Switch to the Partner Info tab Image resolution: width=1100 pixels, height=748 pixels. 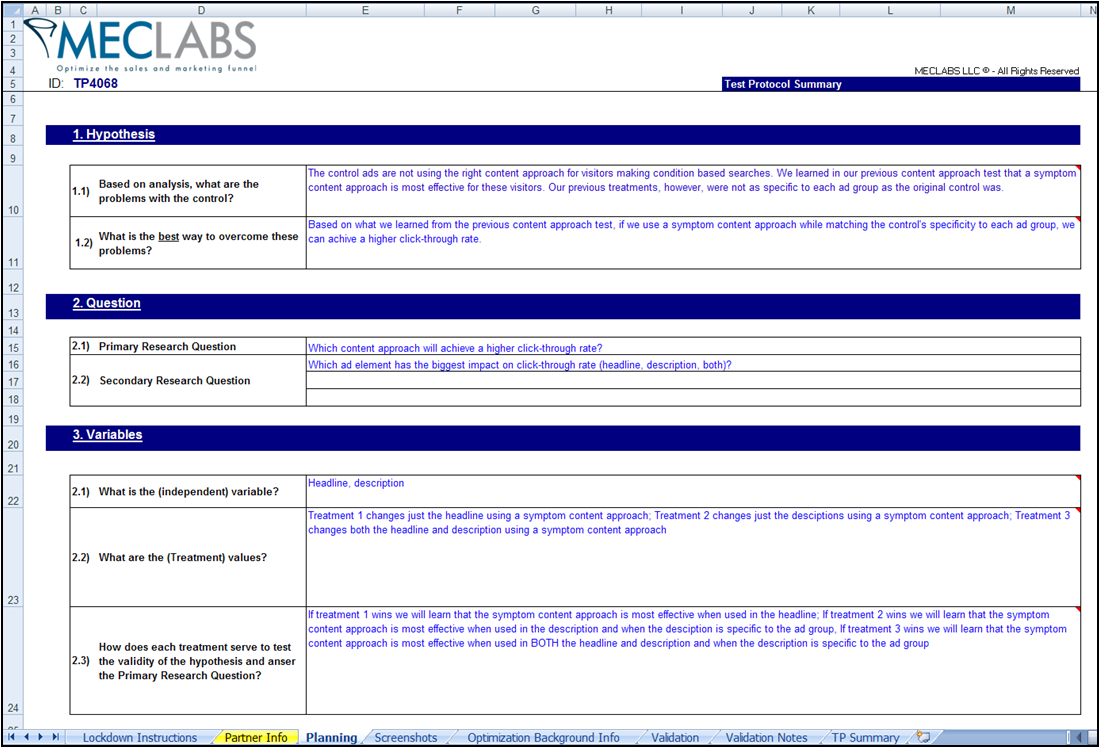point(255,738)
